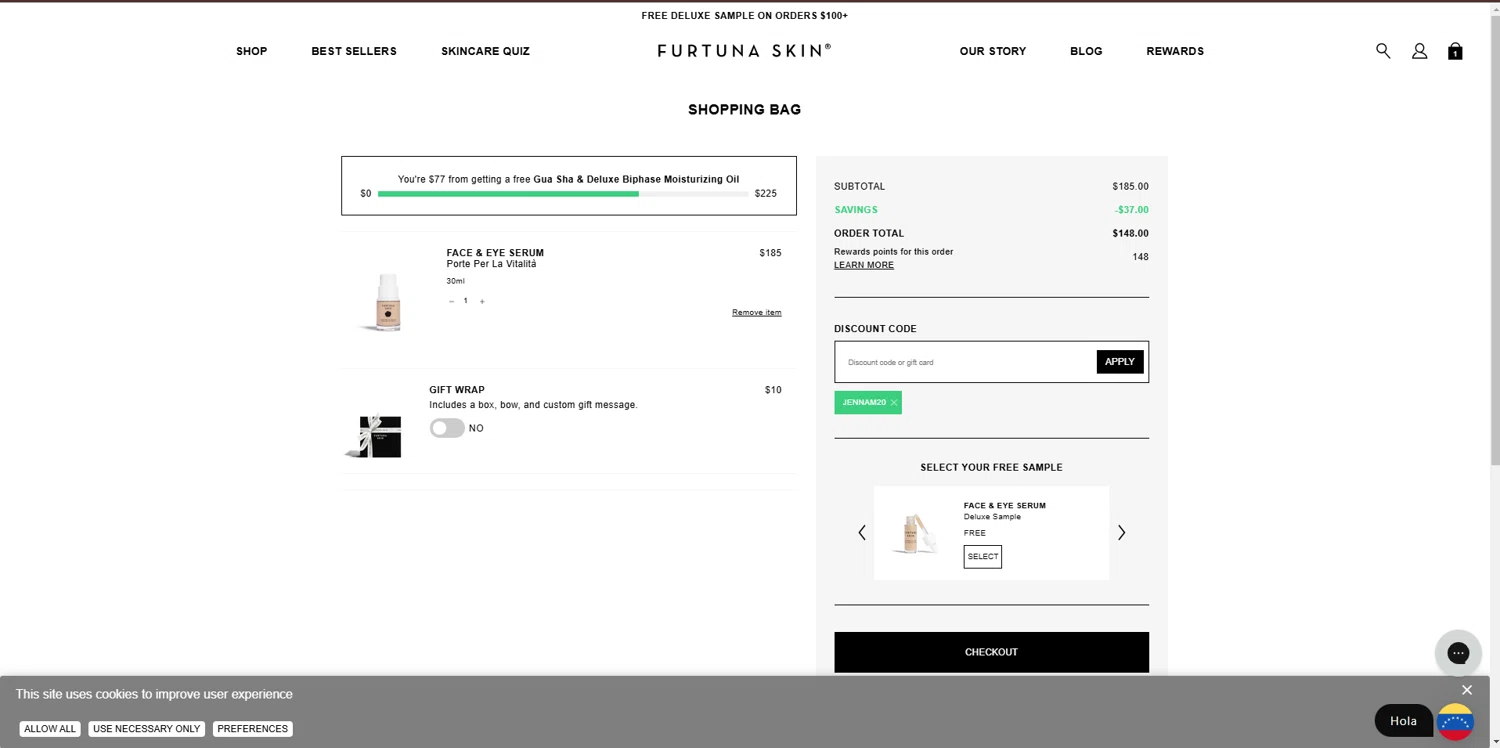Accept cookies with ALLOW ALL

pyautogui.click(x=50, y=729)
